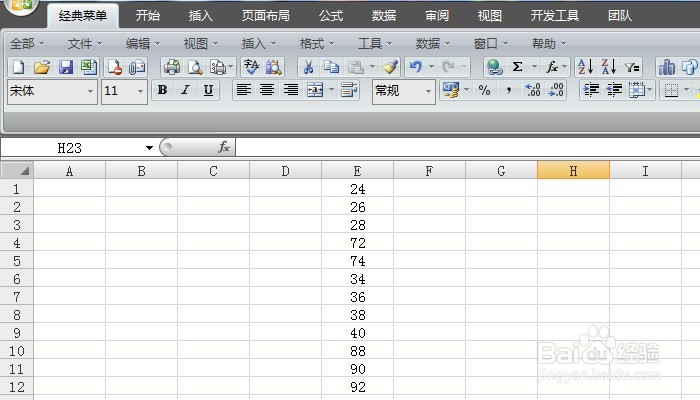Open Print Preview with the magnifier page icon
The height and width of the screenshot is (400, 700).
195,67
